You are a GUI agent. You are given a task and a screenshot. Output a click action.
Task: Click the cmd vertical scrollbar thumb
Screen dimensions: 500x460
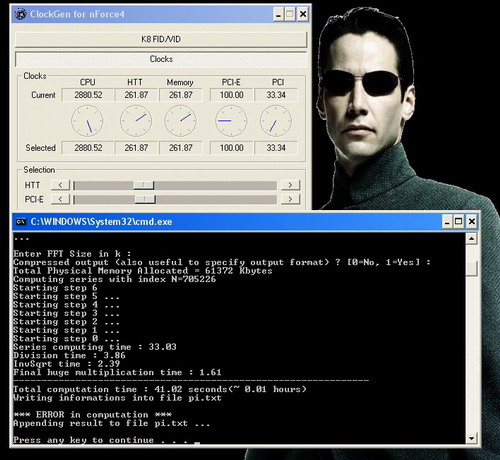(x=472, y=268)
